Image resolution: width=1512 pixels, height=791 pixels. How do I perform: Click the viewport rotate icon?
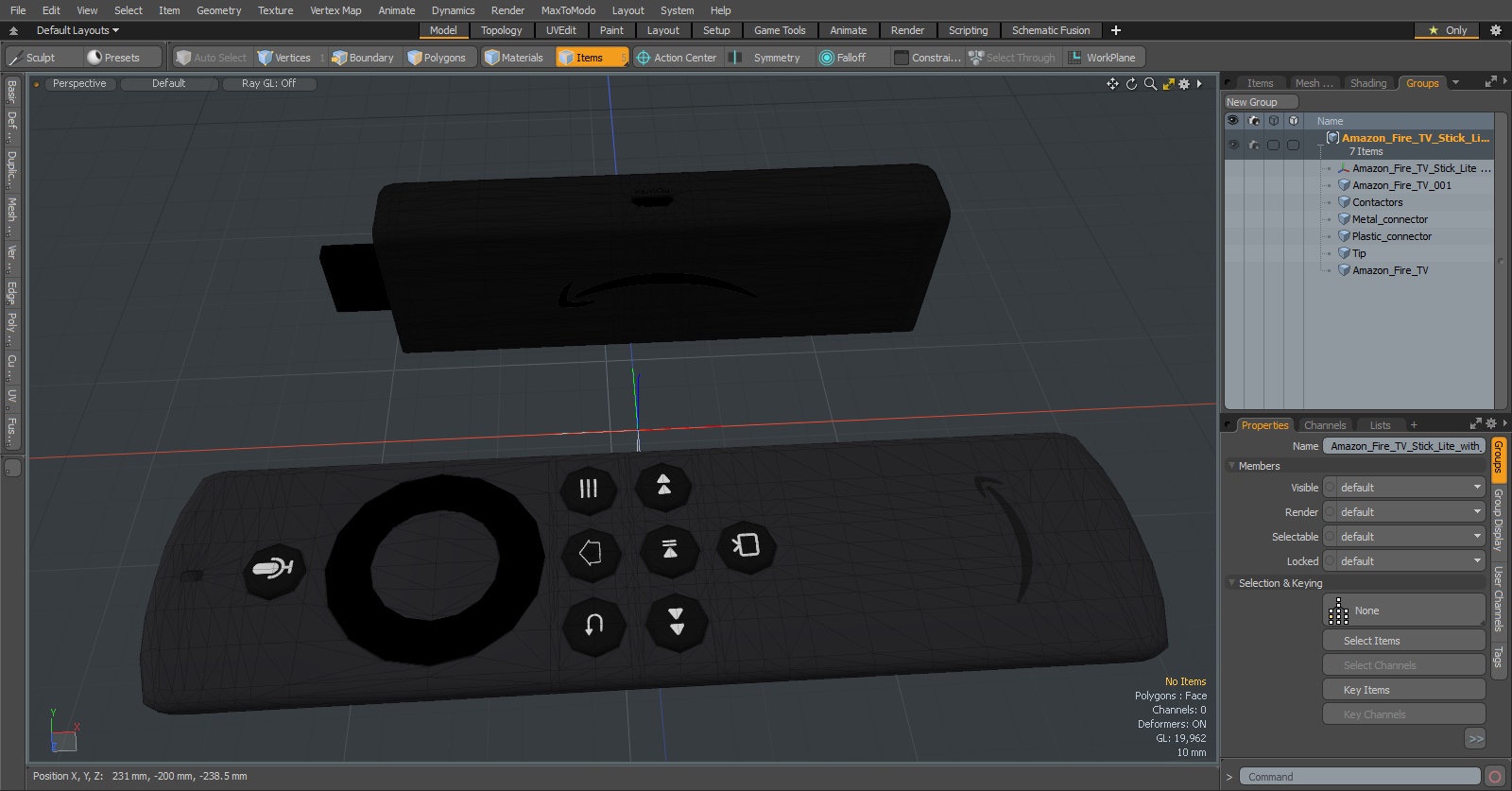click(x=1131, y=84)
